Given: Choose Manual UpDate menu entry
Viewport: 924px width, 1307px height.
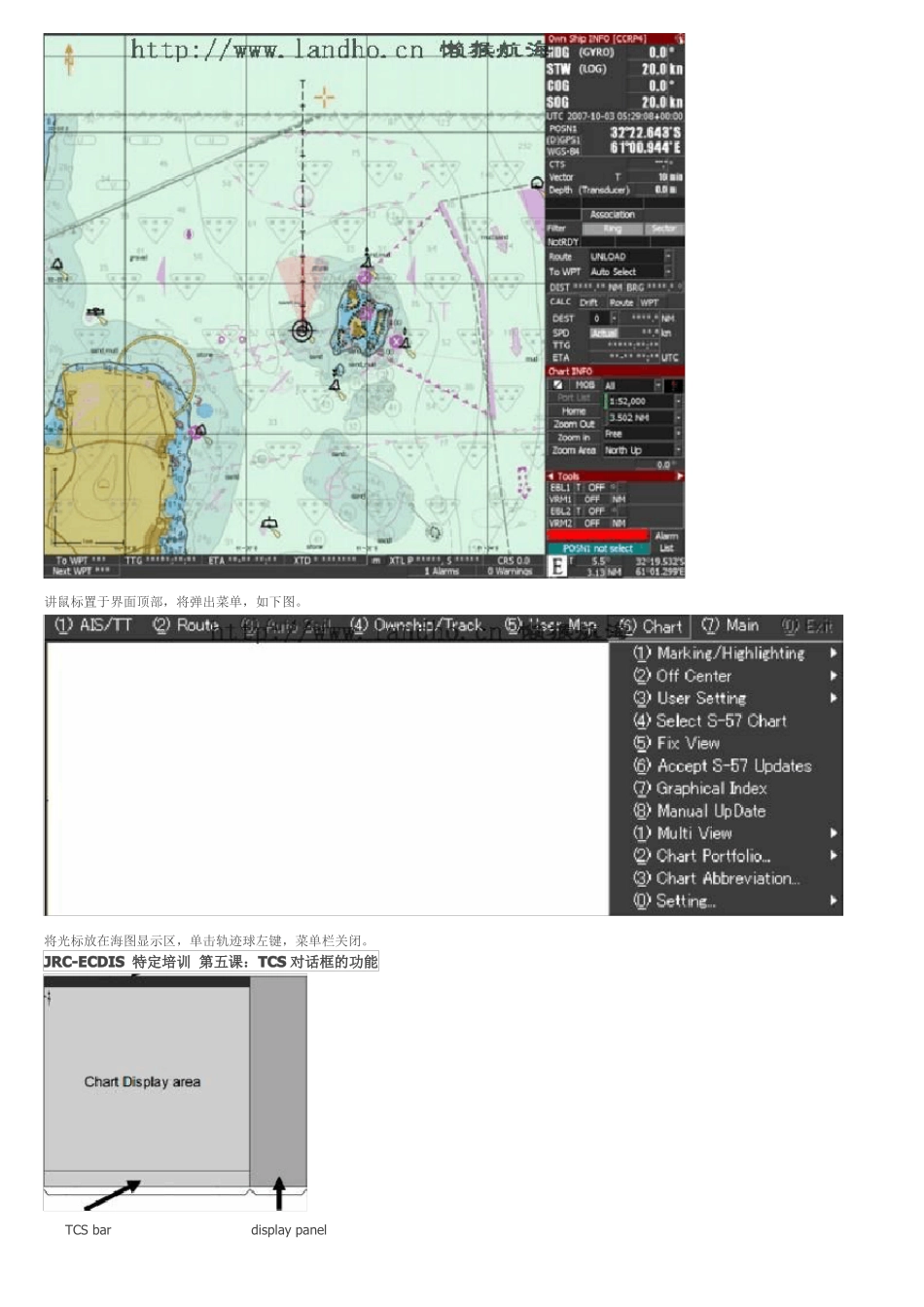Looking at the screenshot, I should coord(699,811).
